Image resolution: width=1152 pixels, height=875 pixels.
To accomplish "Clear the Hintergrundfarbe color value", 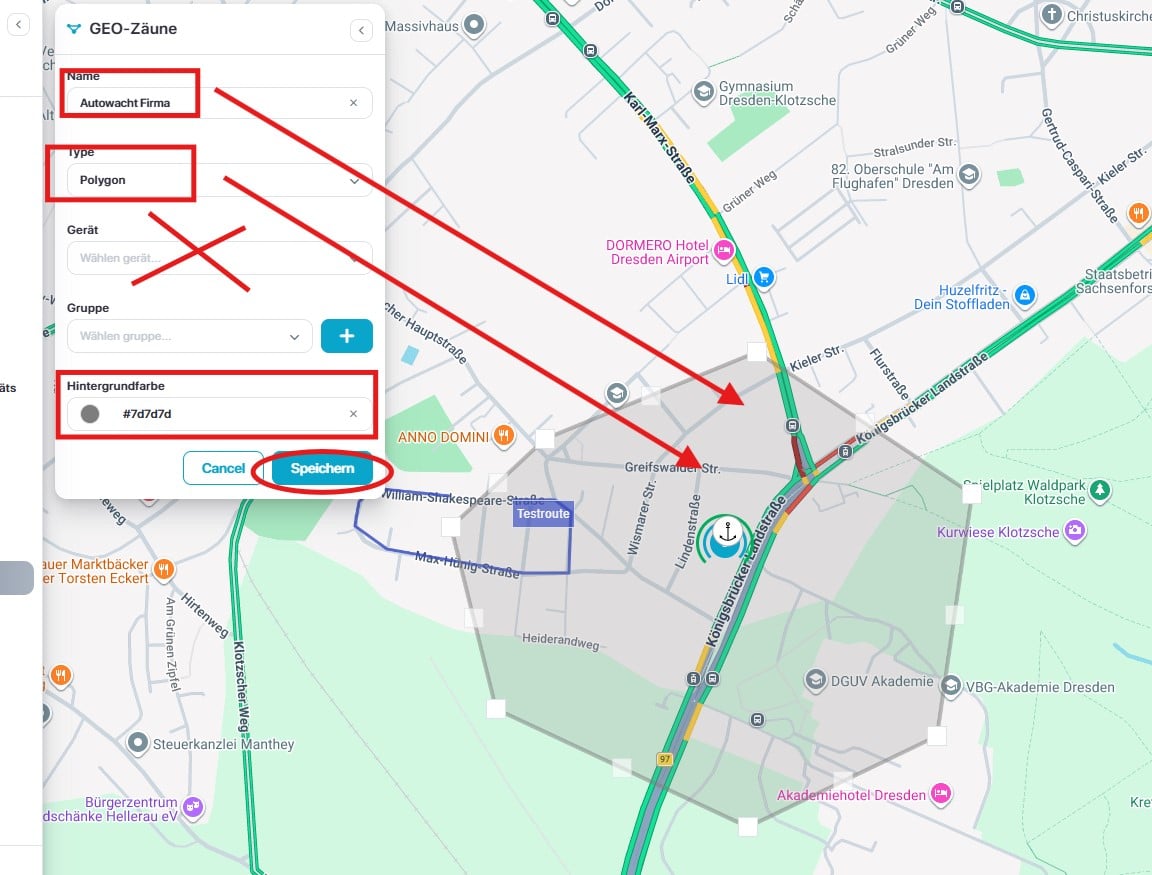I will 353,414.
